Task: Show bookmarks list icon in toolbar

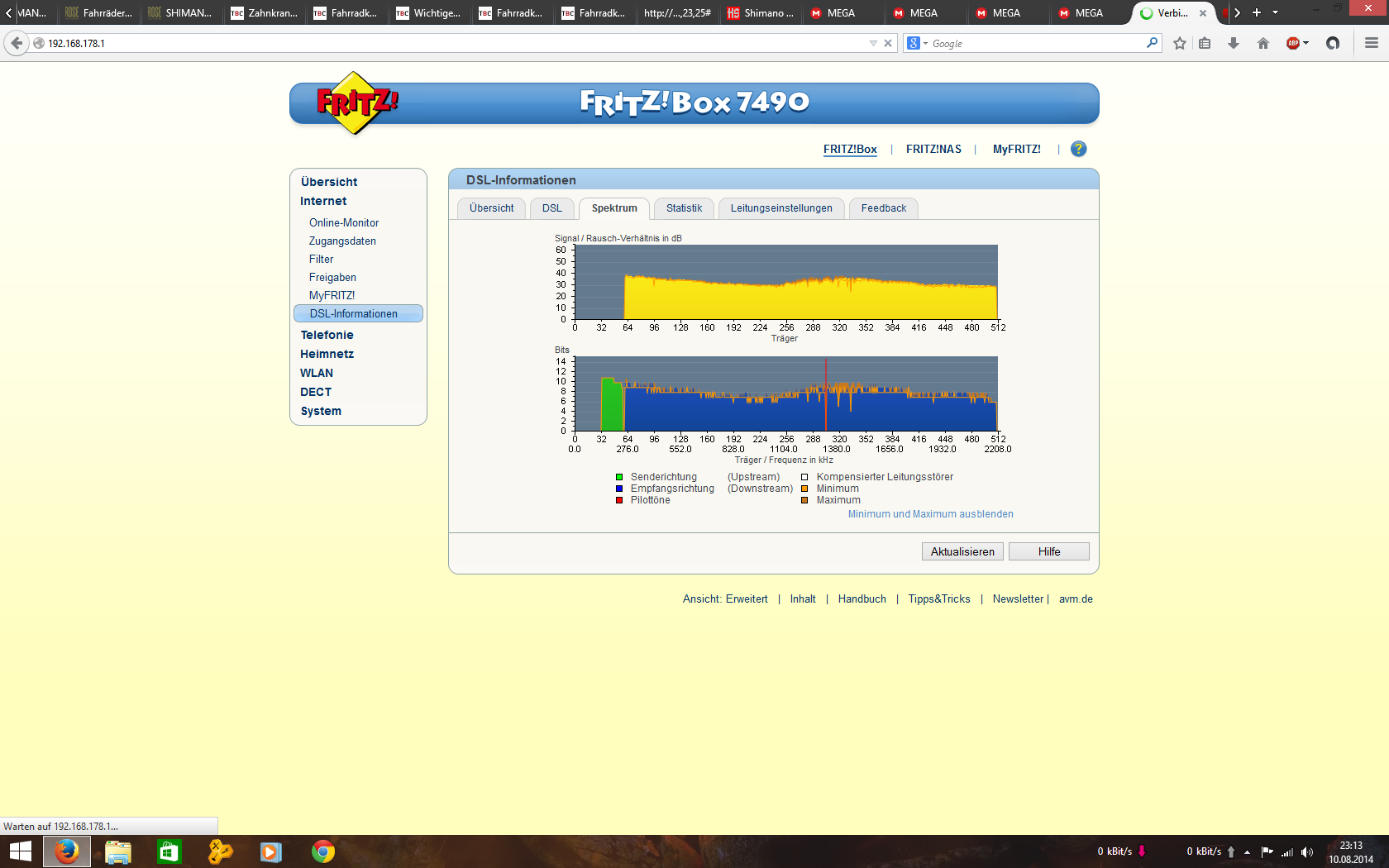Action: point(1205,43)
